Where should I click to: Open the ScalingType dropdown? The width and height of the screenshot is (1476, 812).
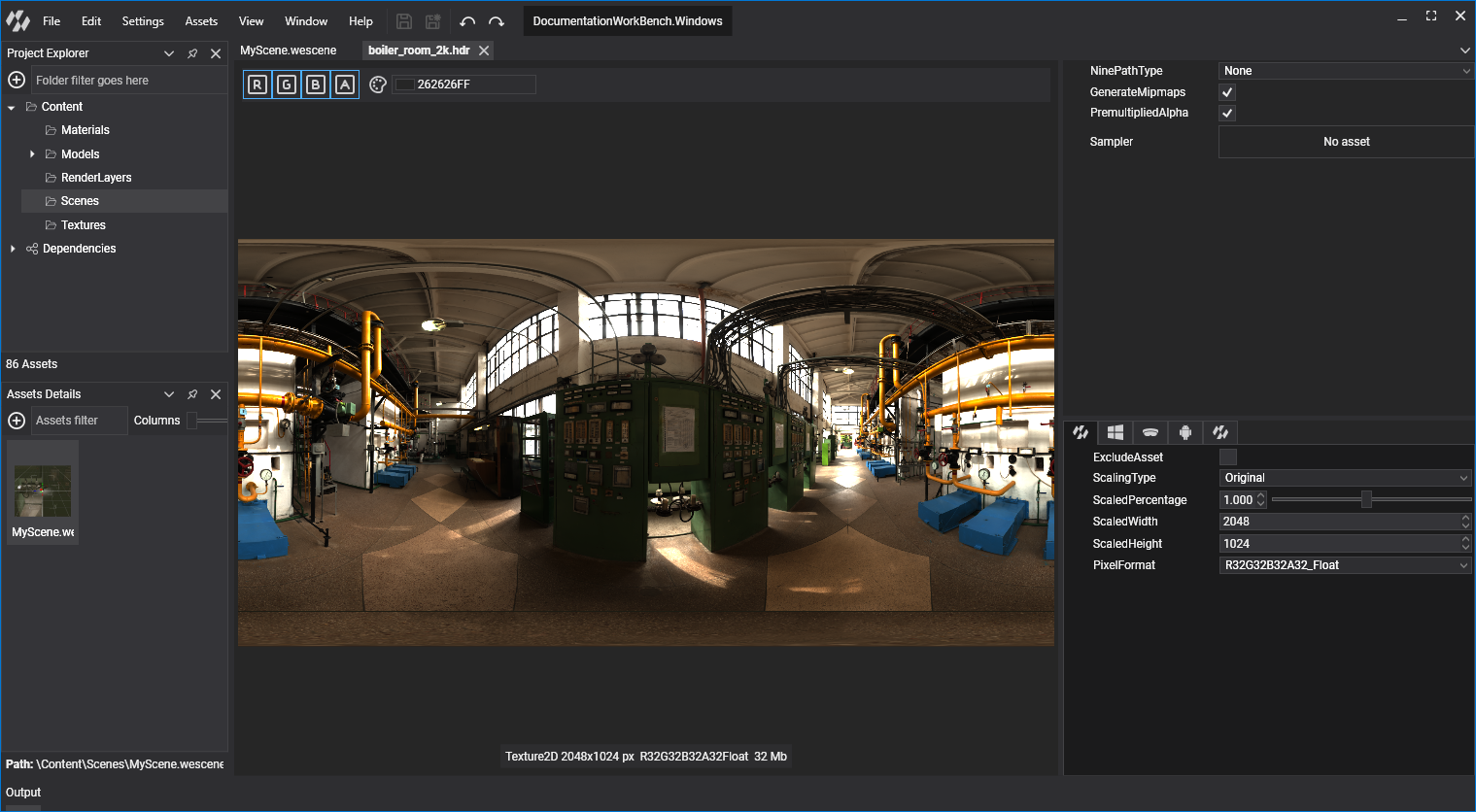click(x=1345, y=478)
